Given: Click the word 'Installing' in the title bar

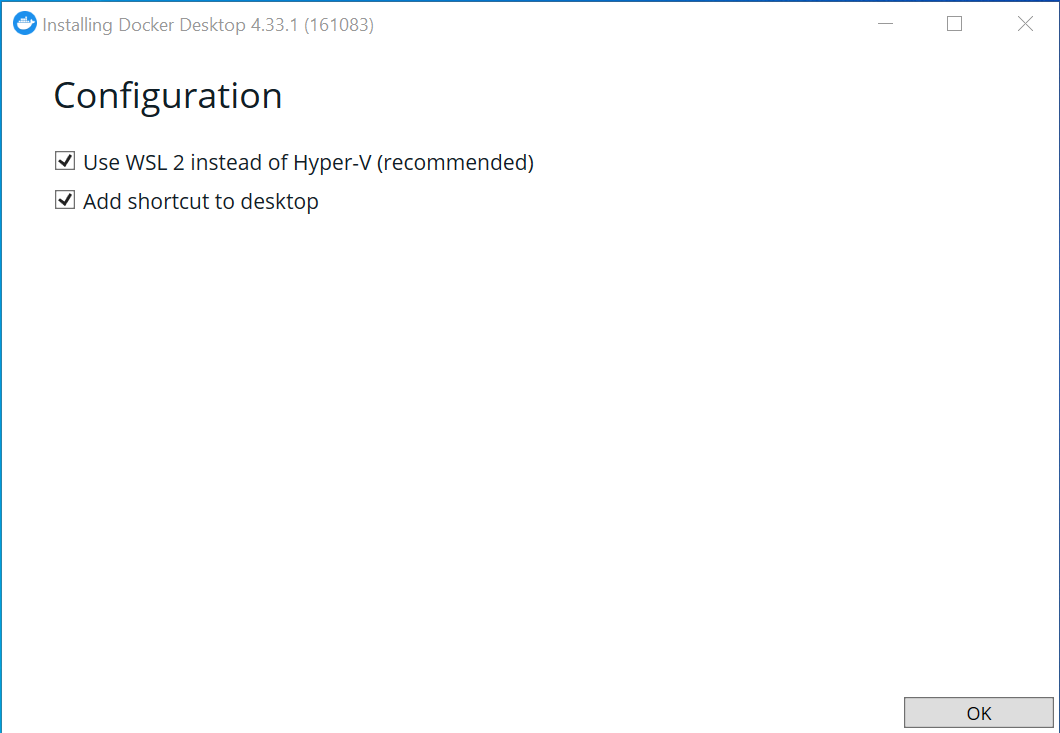Looking at the screenshot, I should coord(78,25).
